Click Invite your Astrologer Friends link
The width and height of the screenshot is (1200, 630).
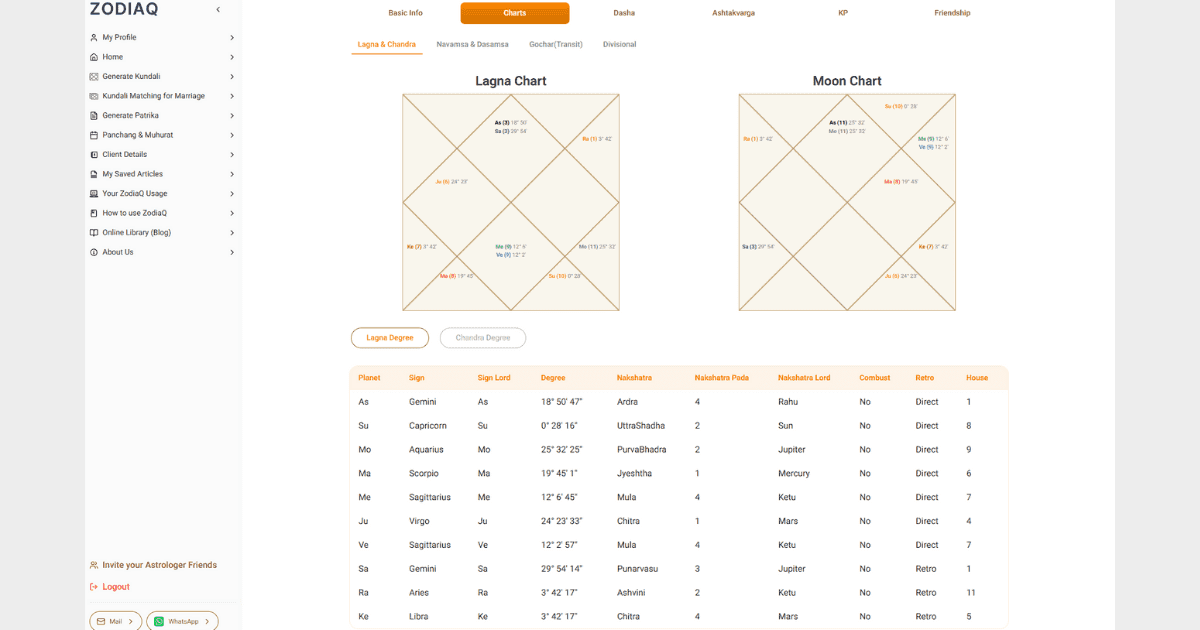pos(159,565)
